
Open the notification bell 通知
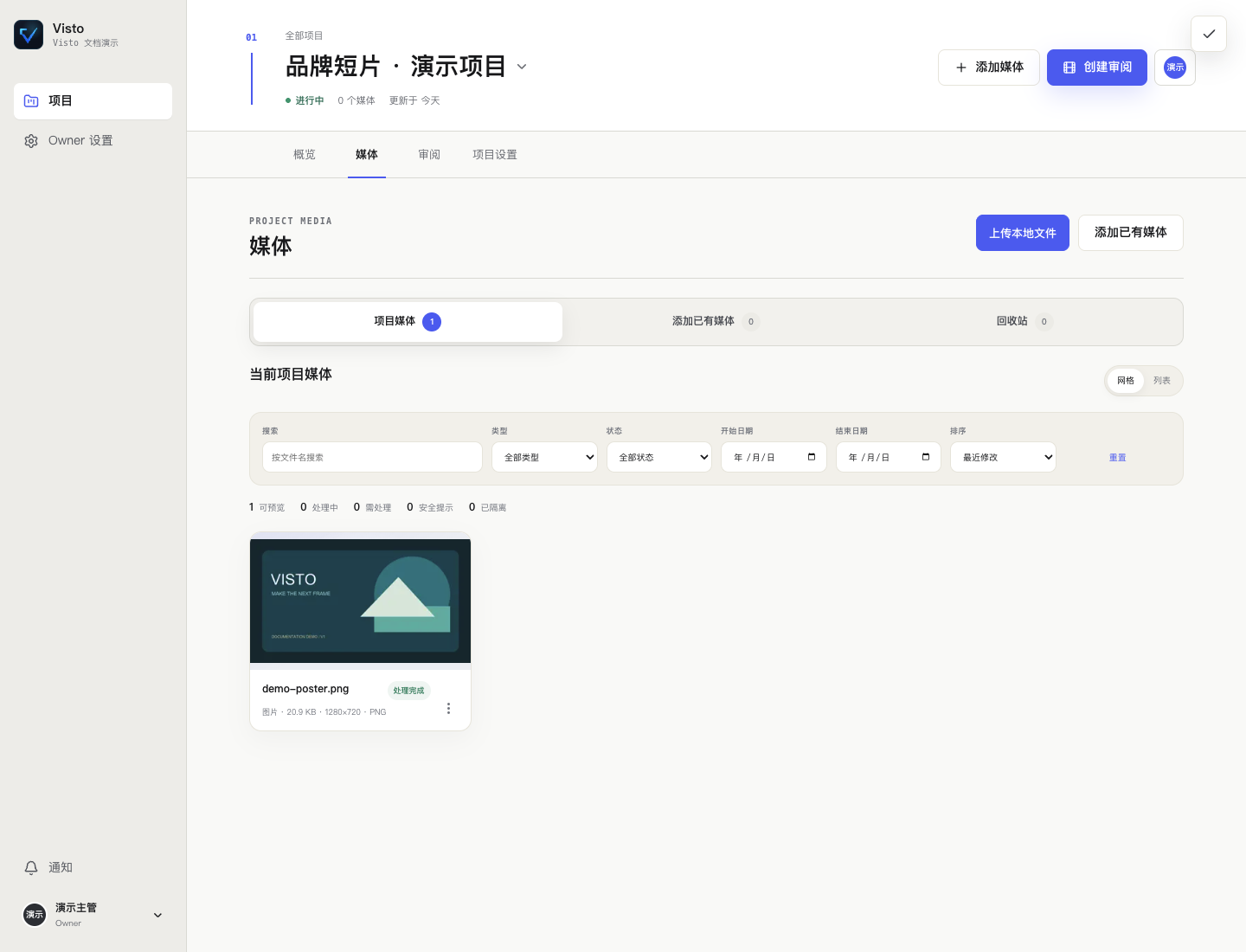(31, 867)
